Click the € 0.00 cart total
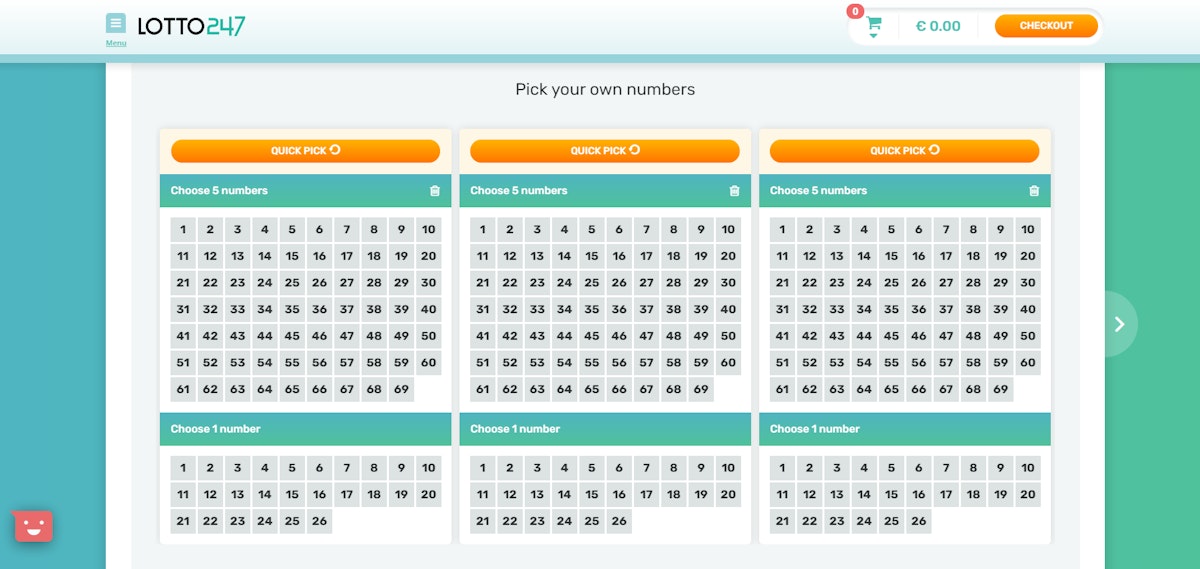Viewport: 1200px width, 569px height. [x=938, y=27]
